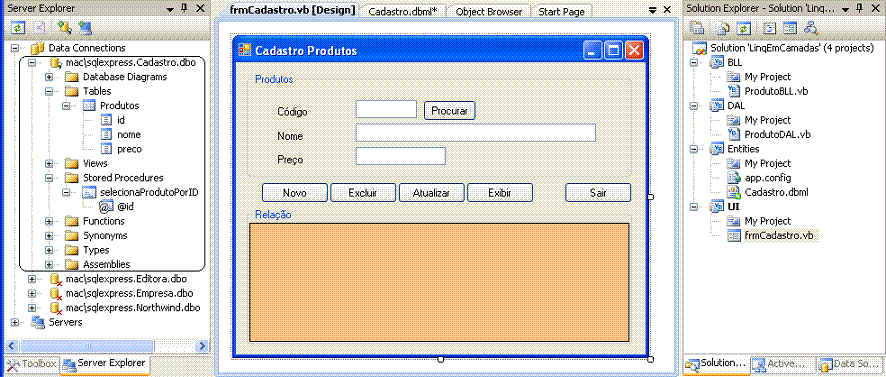Close the active document tab with X
Screen dimensions: 886x377
pos(667,10)
